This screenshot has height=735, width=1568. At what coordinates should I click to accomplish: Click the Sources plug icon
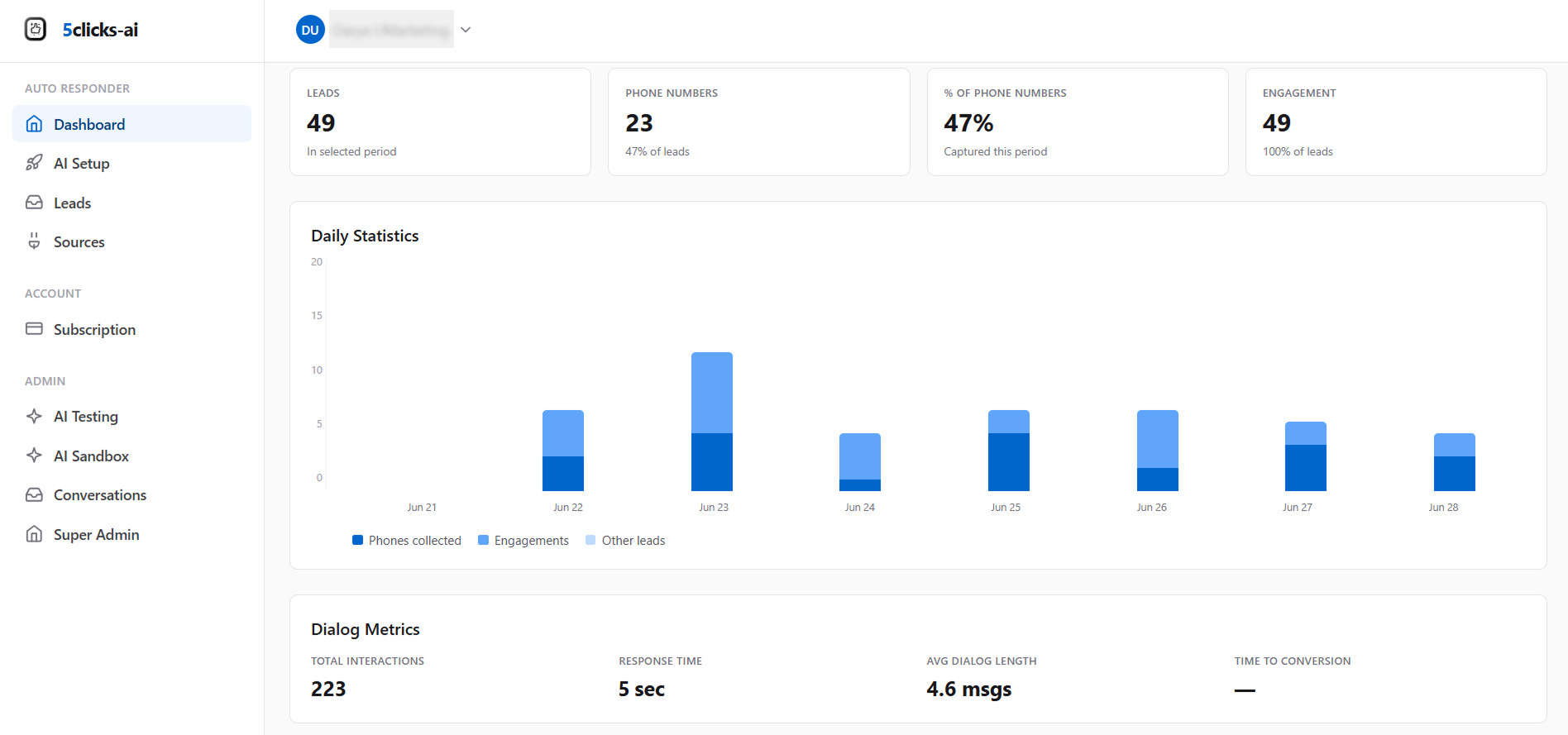click(34, 241)
